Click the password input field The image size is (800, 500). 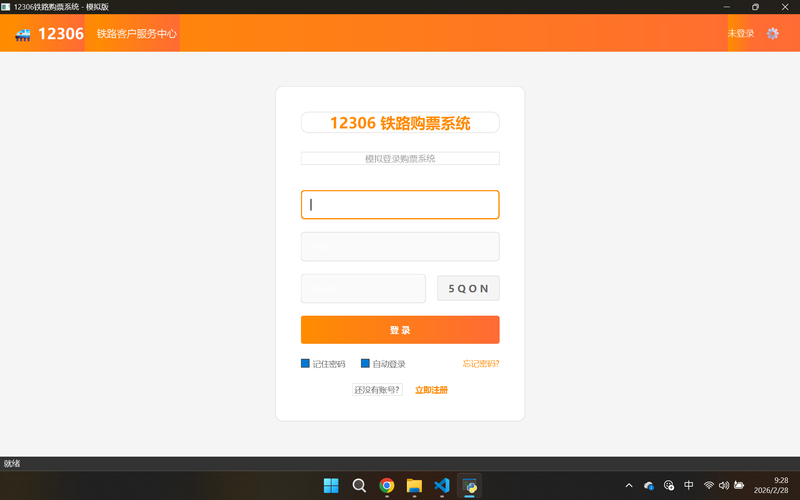click(x=400, y=246)
